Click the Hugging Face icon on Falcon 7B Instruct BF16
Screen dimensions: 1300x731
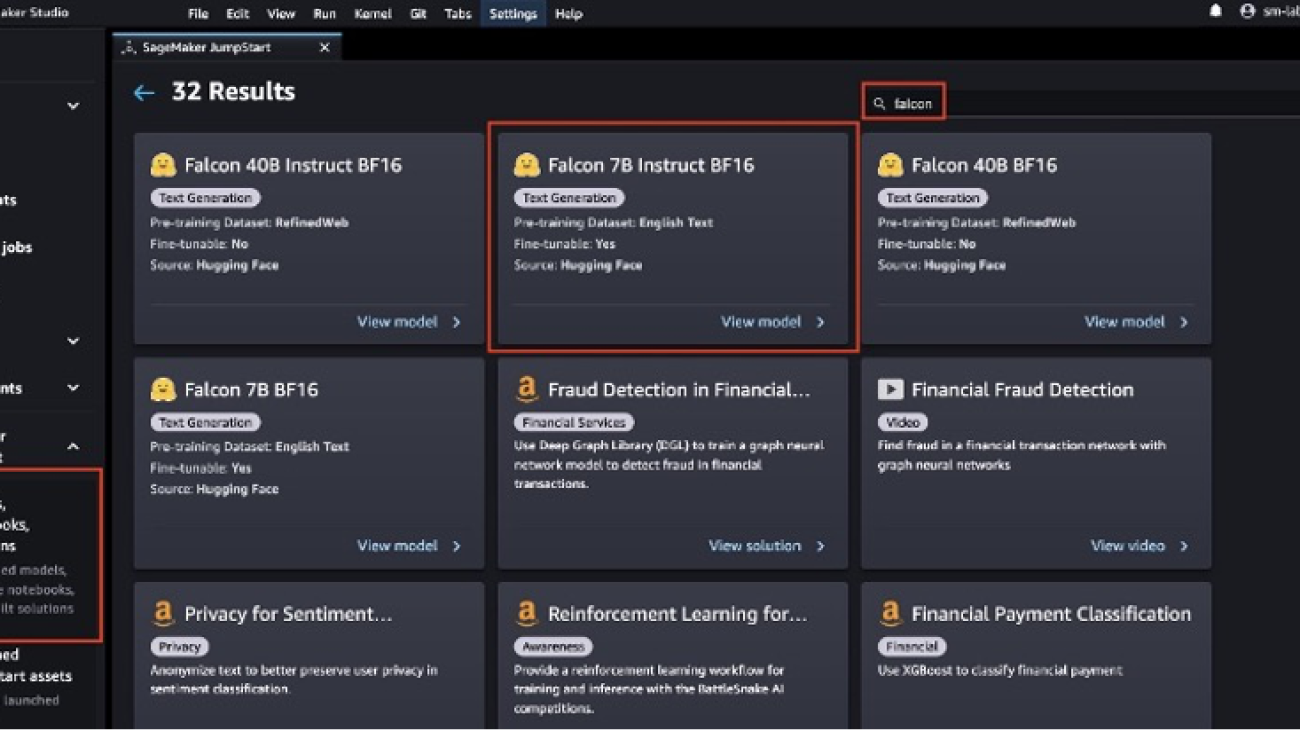527,165
